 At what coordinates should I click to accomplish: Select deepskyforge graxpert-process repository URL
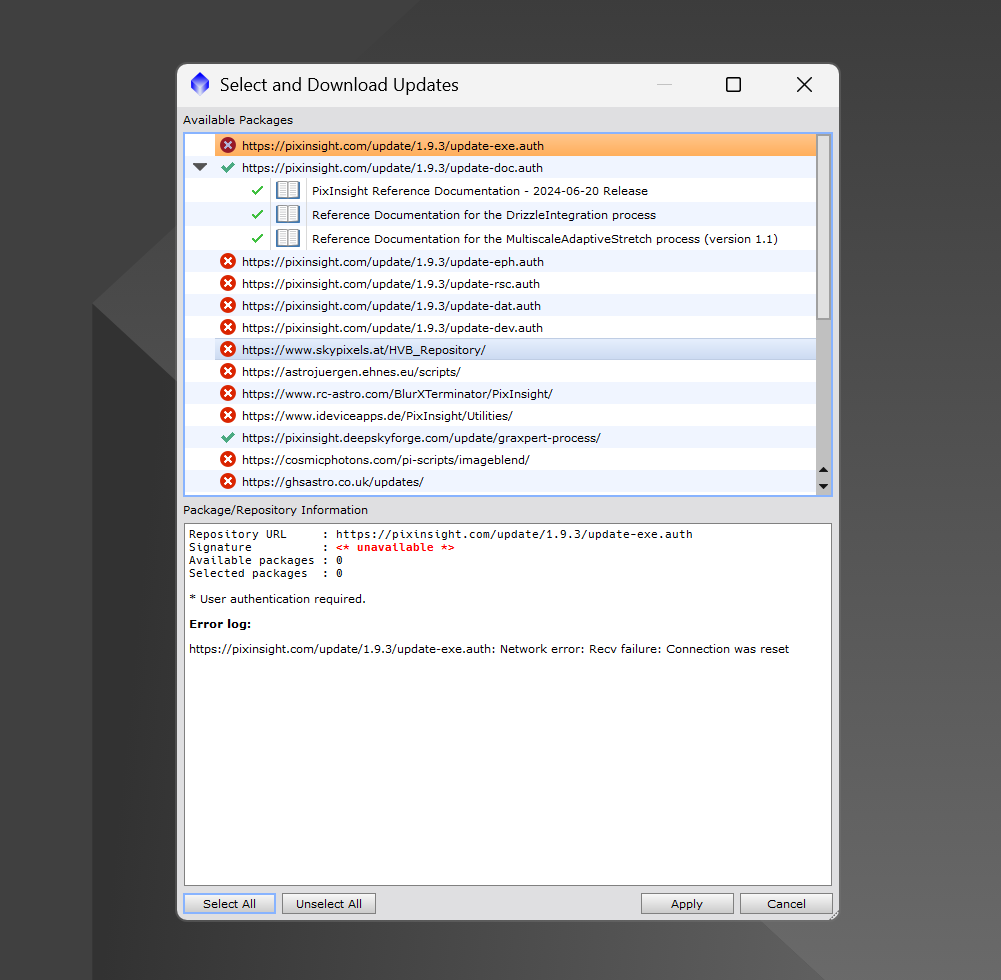tap(421, 438)
